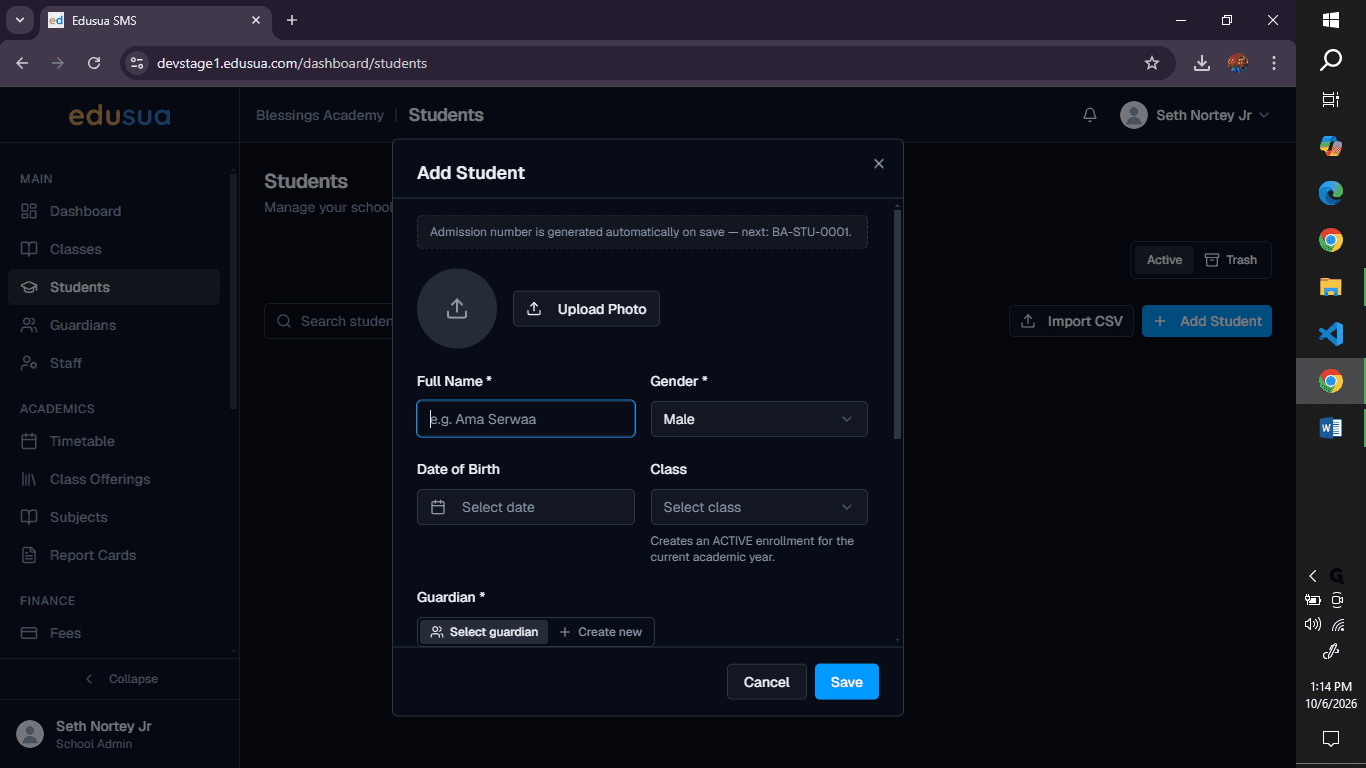Go to Timetable page

(x=113, y=441)
